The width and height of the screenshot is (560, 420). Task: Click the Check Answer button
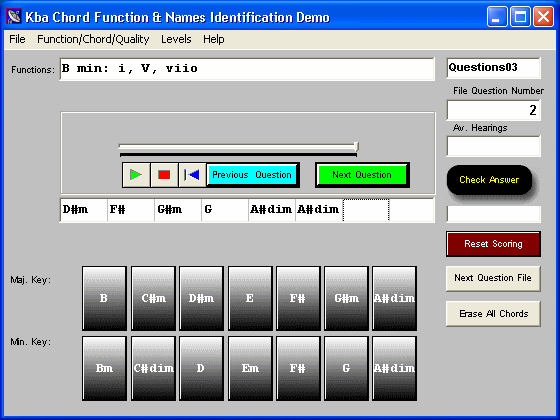coord(489,180)
